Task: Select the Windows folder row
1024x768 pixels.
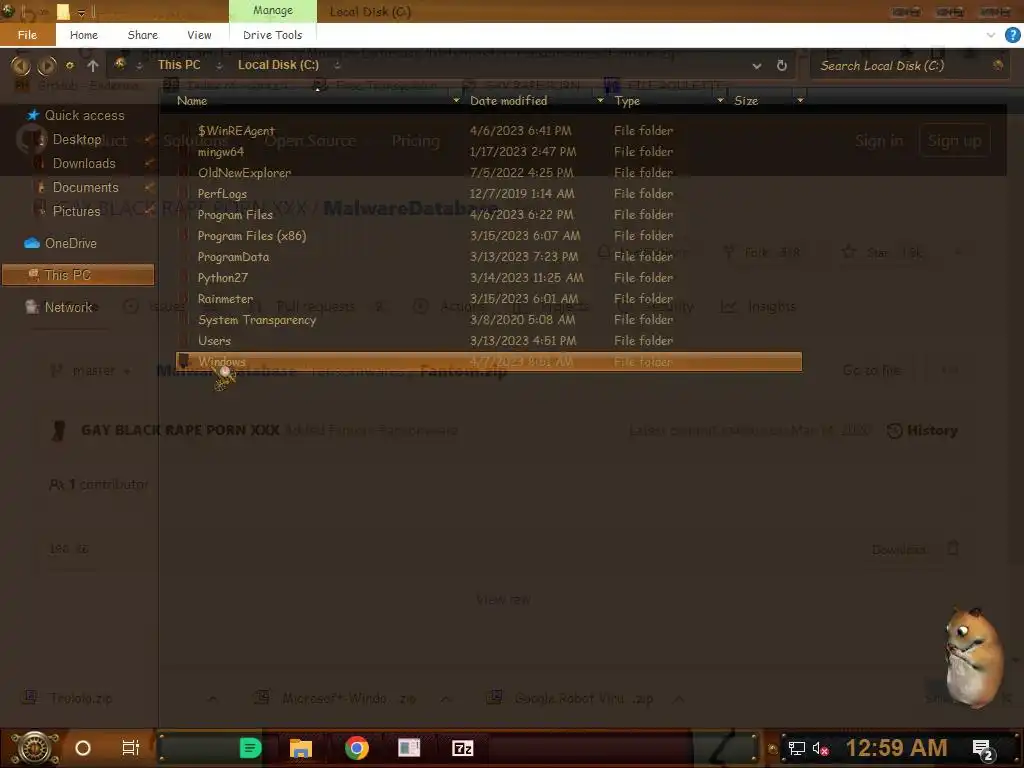Action: click(x=488, y=362)
